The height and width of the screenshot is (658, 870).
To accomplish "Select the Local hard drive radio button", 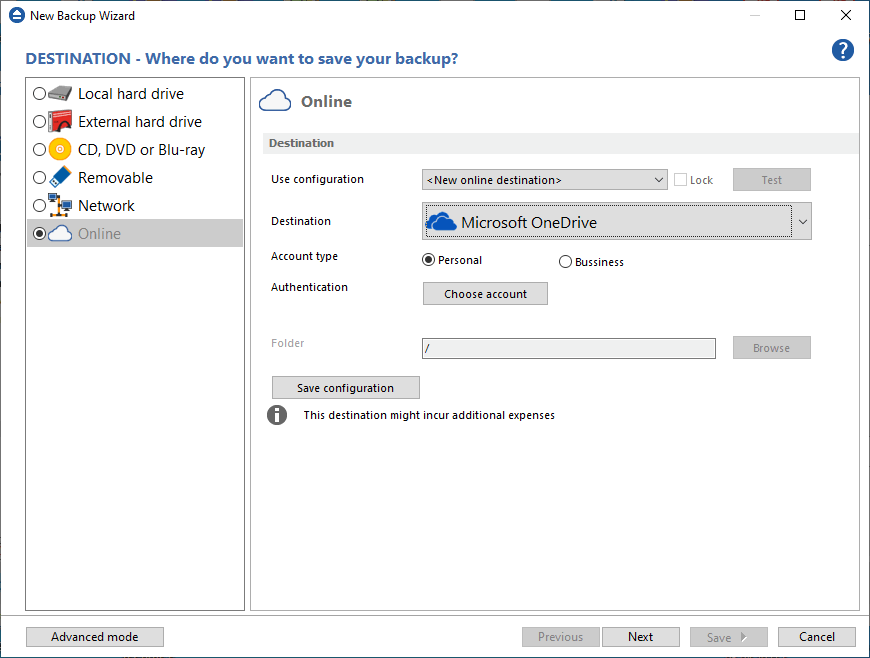I will pyautogui.click(x=39, y=93).
